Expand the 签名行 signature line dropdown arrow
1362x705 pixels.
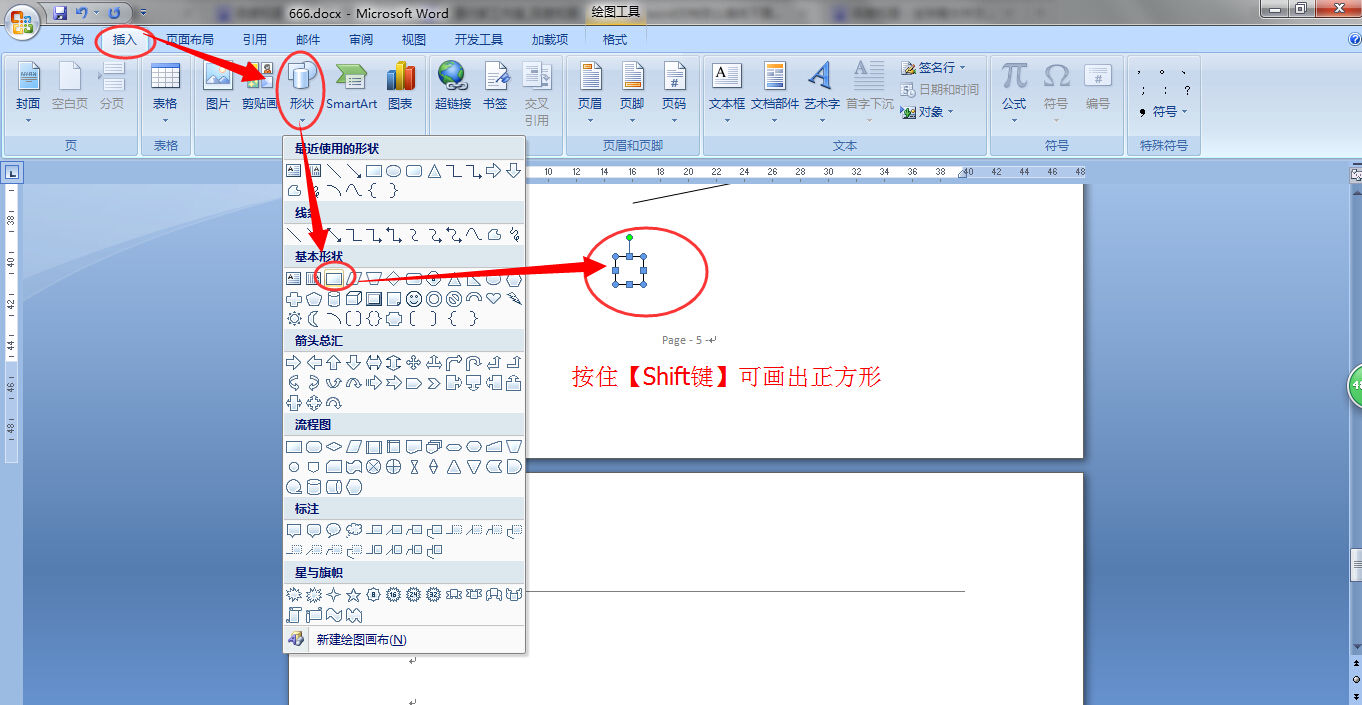coord(963,68)
